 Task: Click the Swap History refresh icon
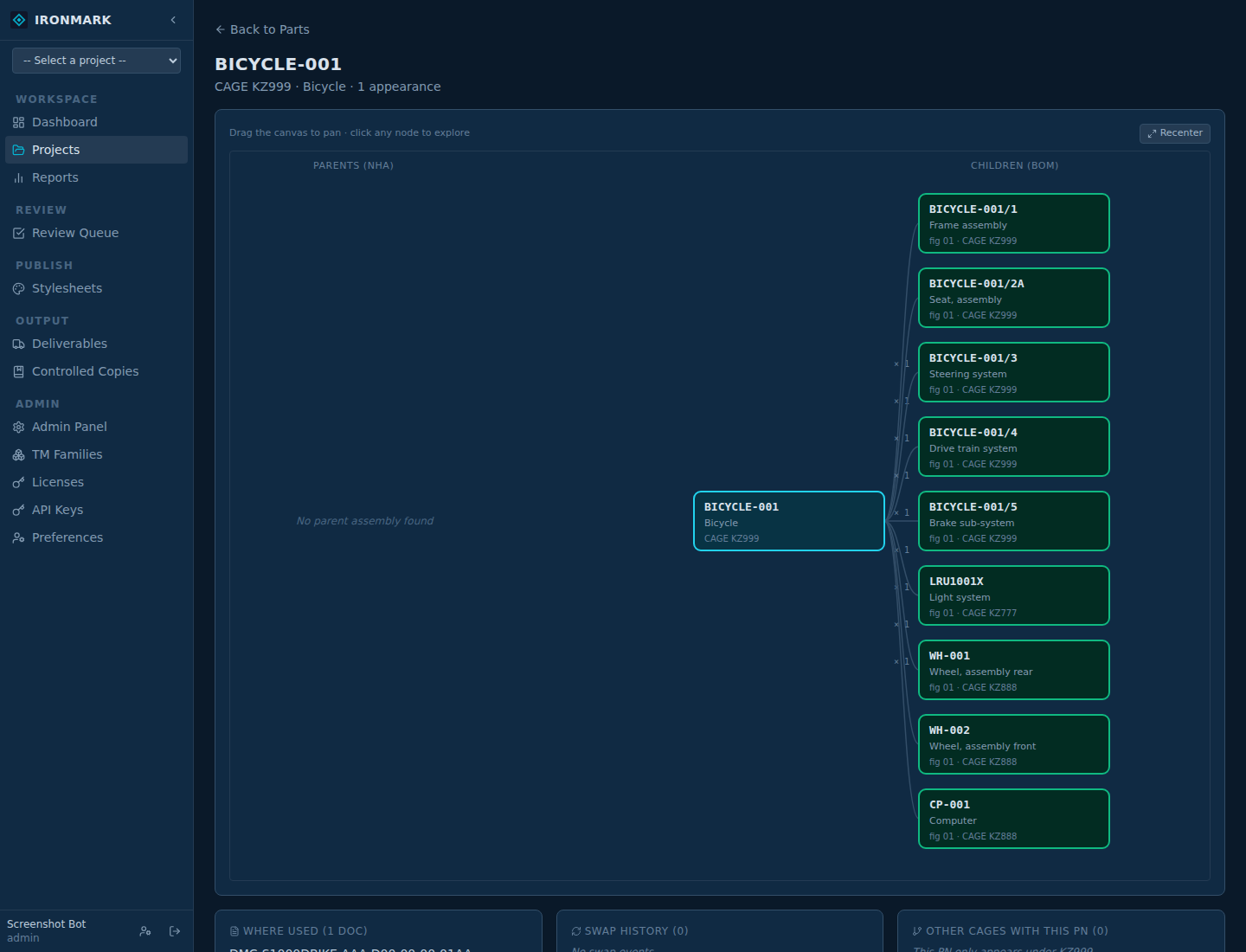[576, 931]
